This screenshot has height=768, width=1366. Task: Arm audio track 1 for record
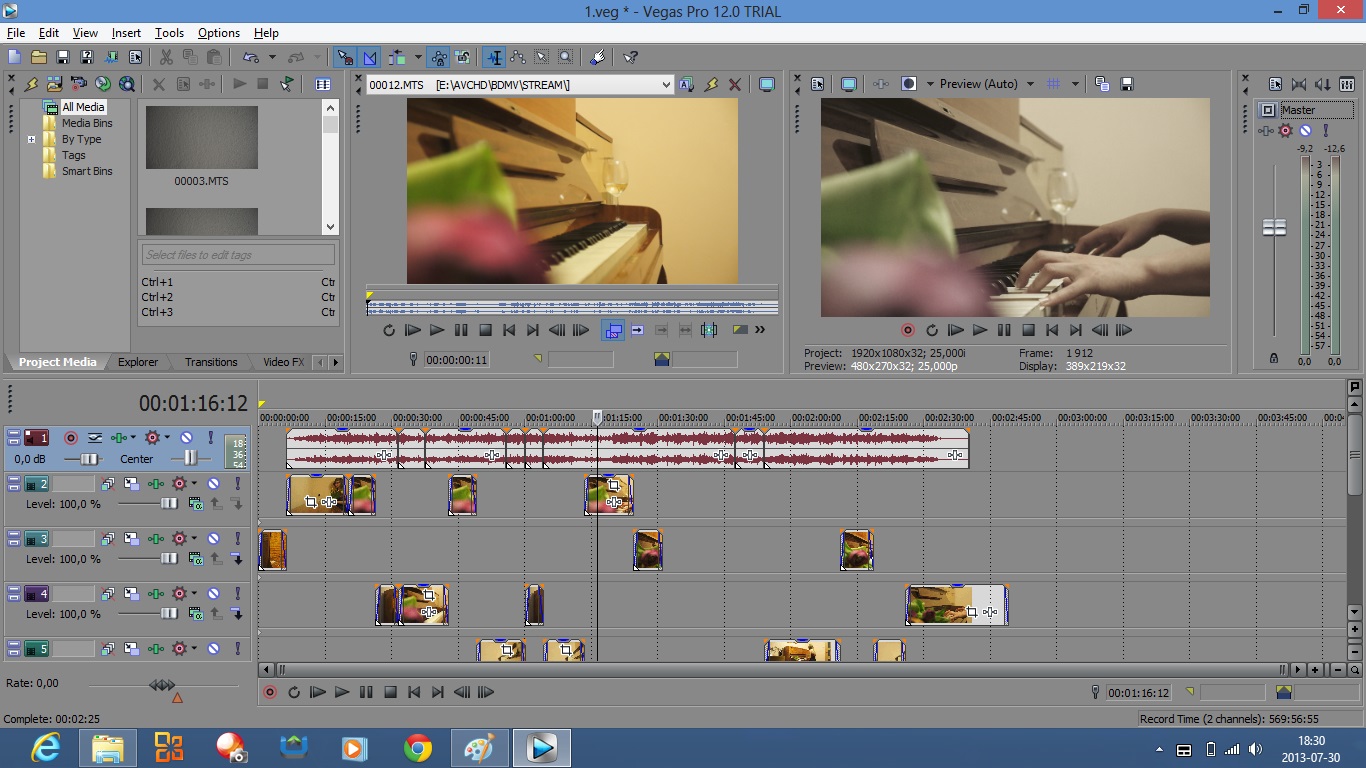click(x=71, y=438)
